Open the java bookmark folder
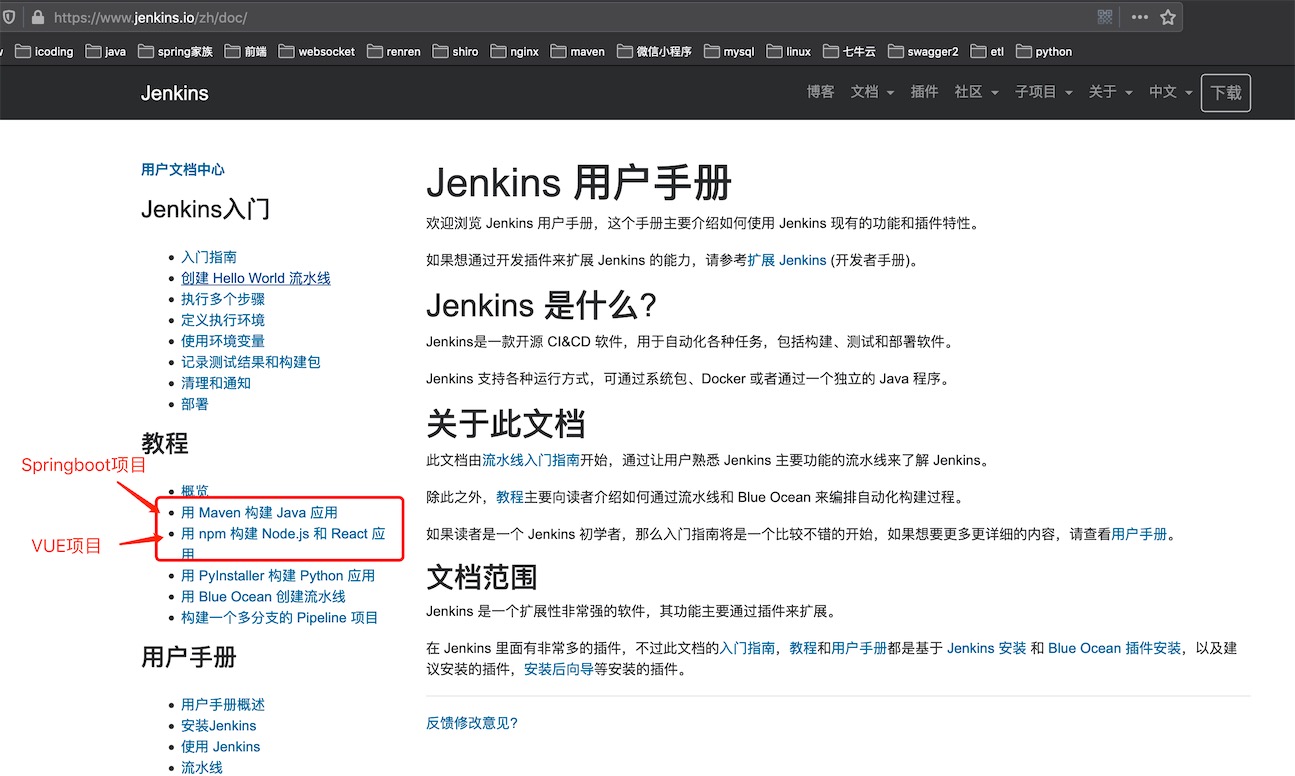The image size is (1295, 776). point(105,51)
